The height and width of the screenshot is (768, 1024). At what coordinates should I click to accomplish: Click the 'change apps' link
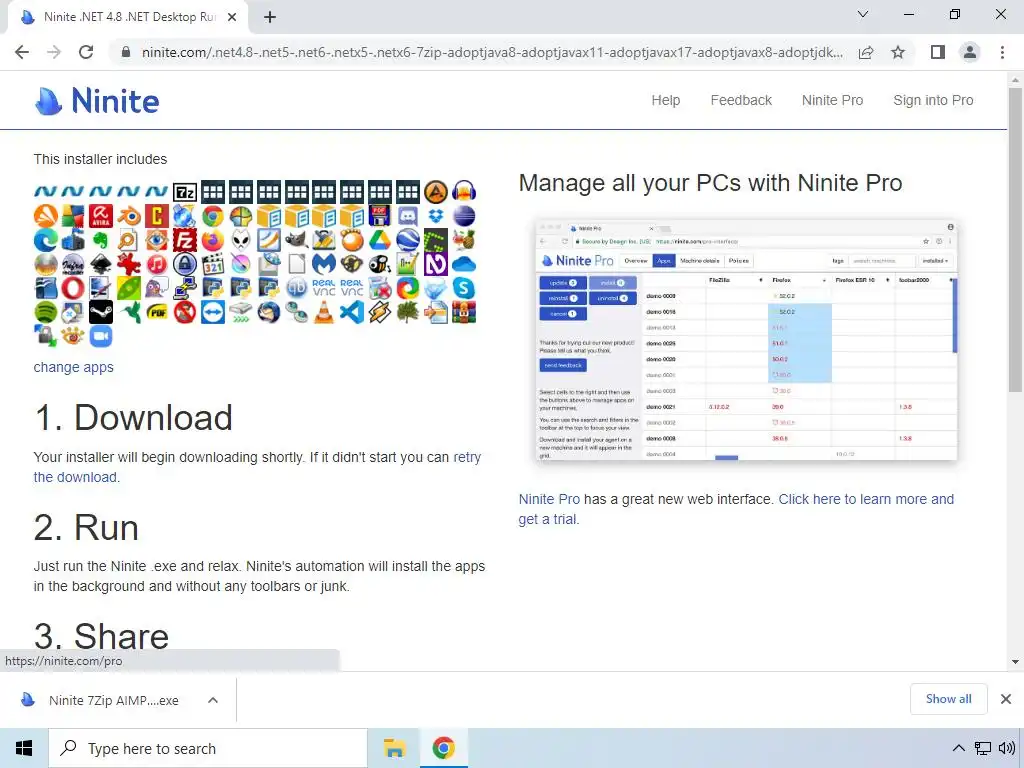(74, 367)
